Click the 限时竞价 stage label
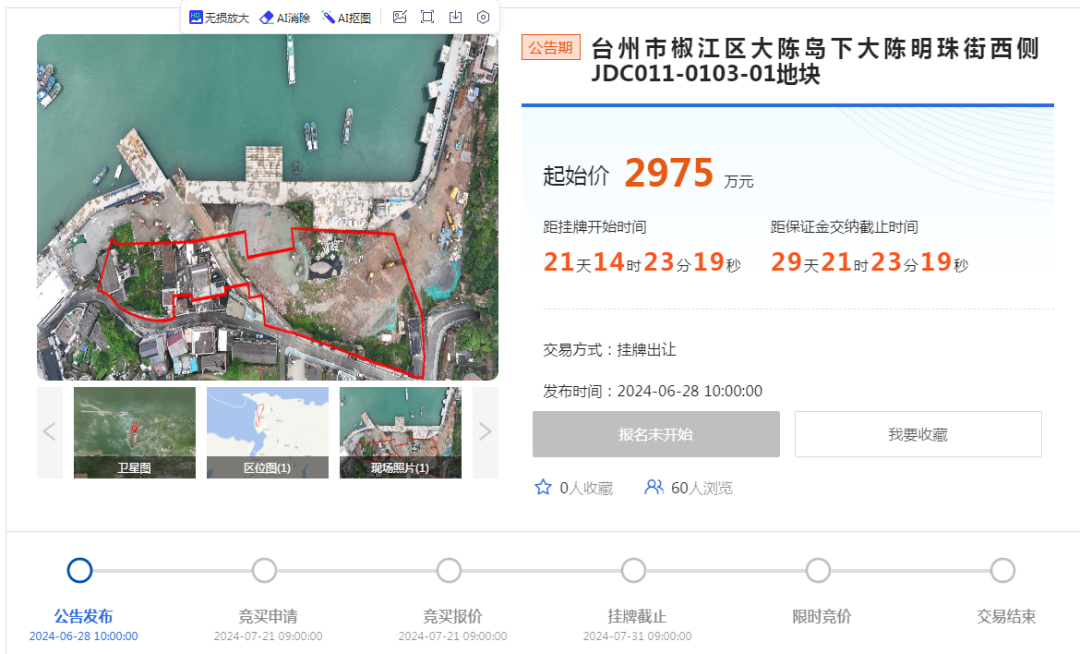1080x654 pixels. pos(822,616)
